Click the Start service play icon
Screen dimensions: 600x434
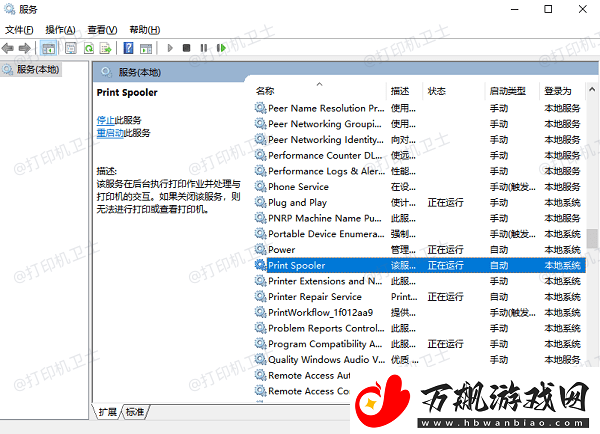click(170, 48)
